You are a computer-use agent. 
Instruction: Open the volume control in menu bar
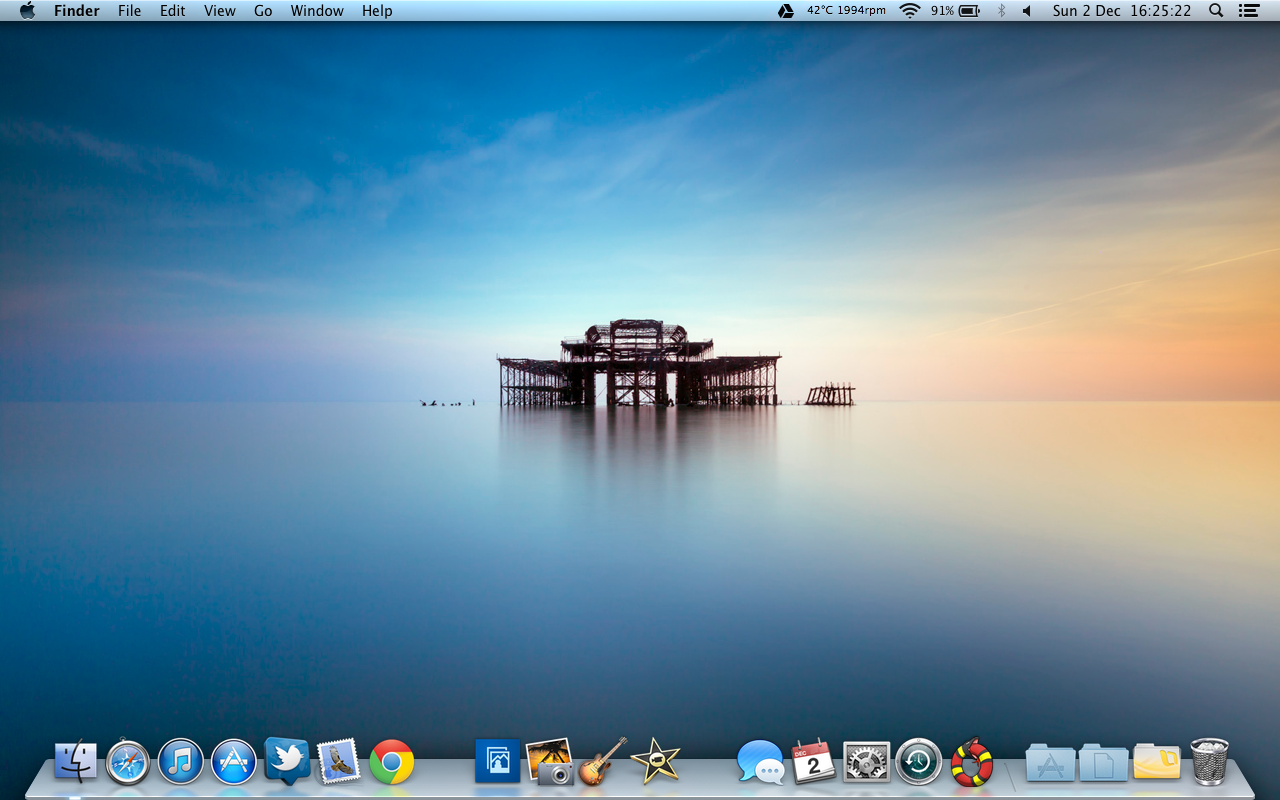pos(1026,11)
